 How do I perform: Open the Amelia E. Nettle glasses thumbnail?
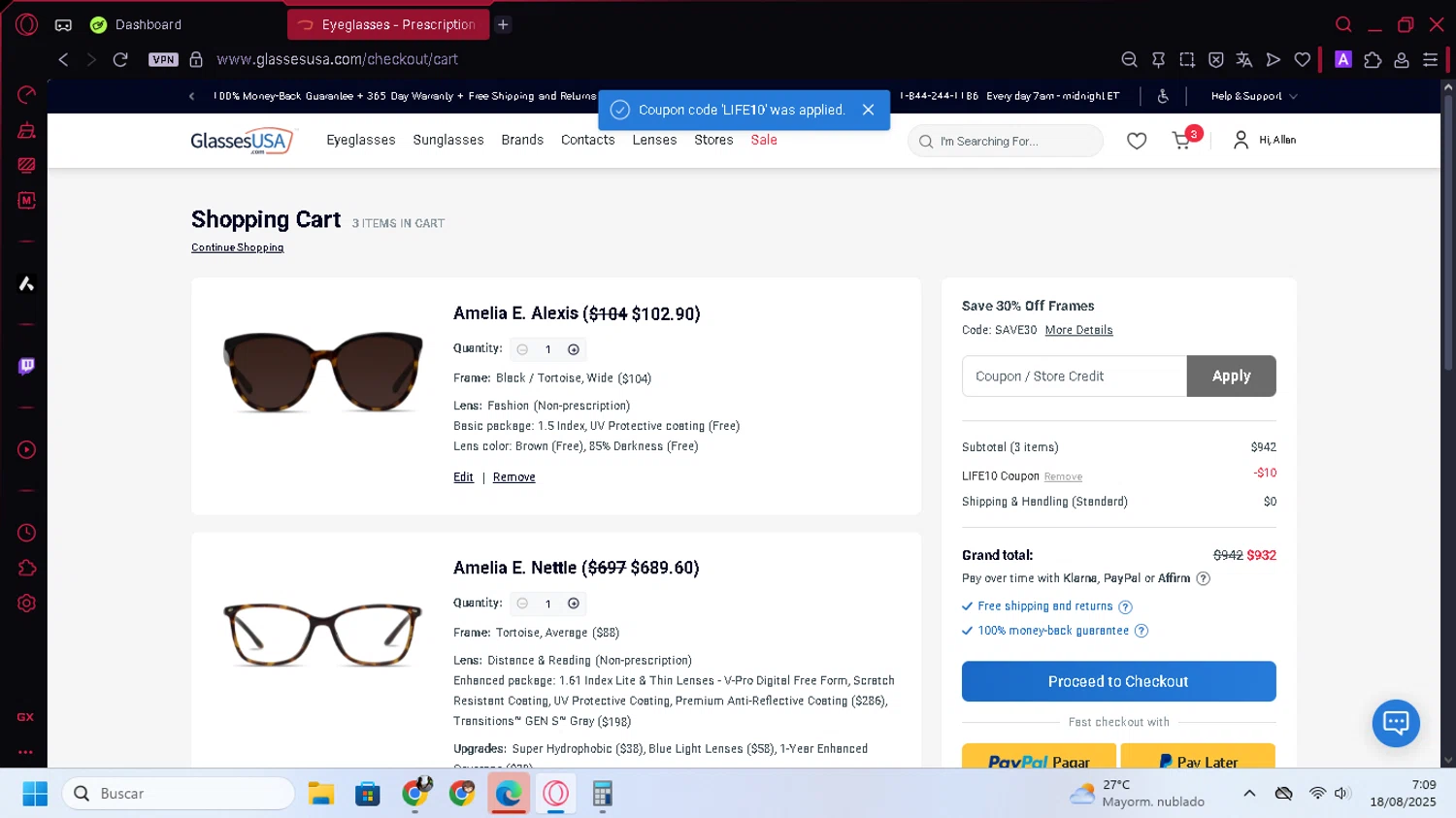[323, 635]
